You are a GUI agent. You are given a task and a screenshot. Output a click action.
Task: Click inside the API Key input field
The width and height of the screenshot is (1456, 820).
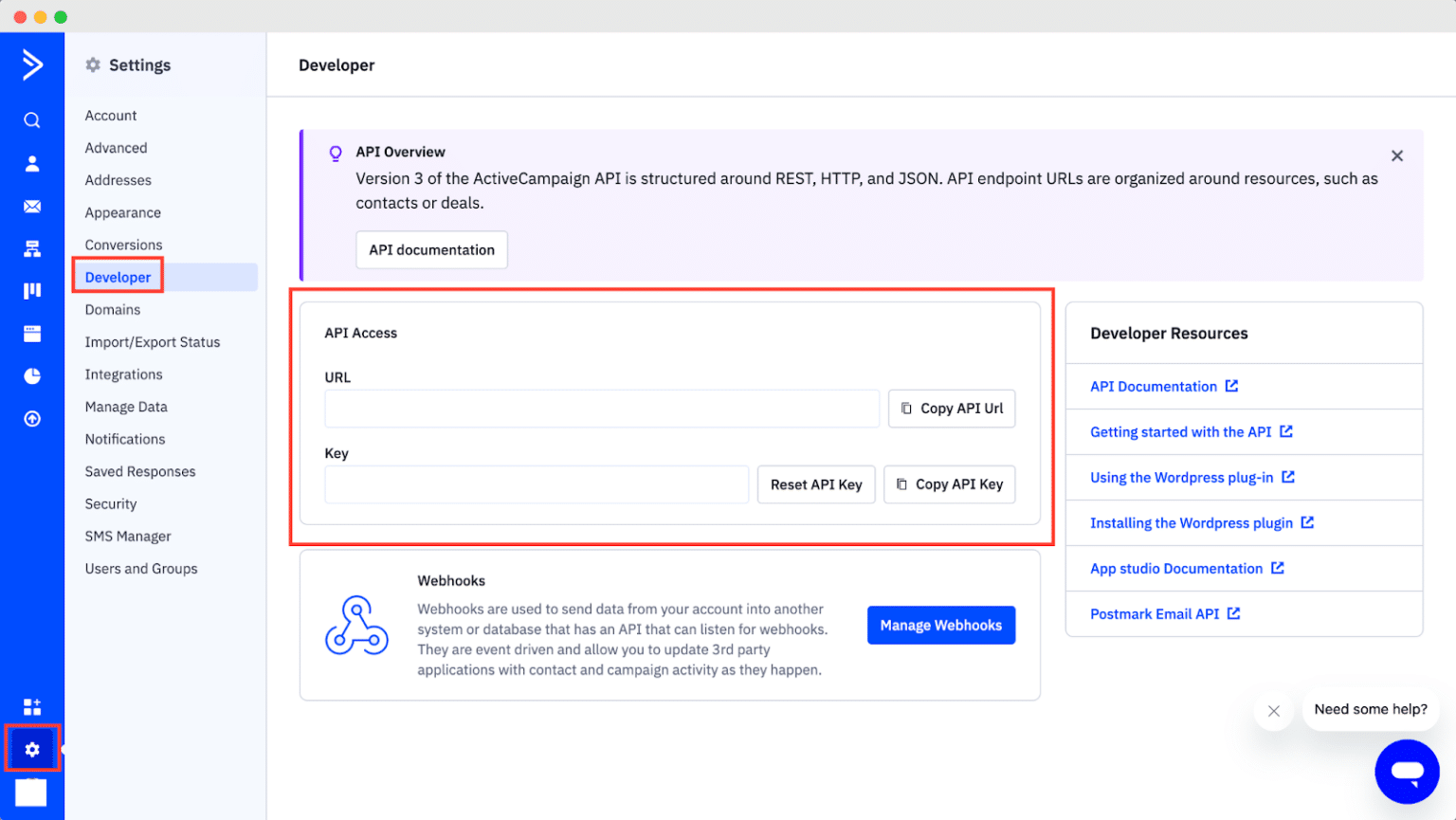(x=536, y=483)
